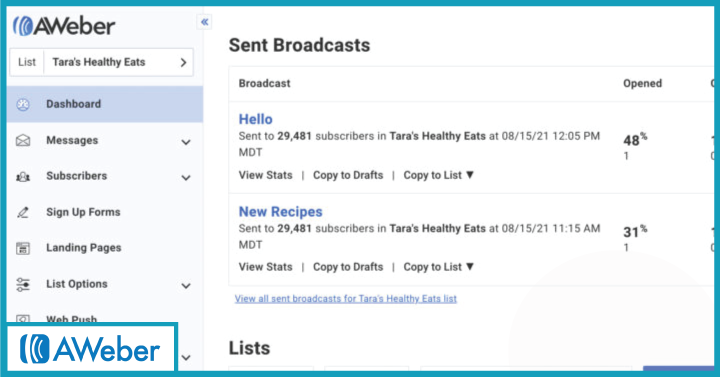720x377 pixels.
Task: Expand the List Options submenu chevron
Action: 186,286
